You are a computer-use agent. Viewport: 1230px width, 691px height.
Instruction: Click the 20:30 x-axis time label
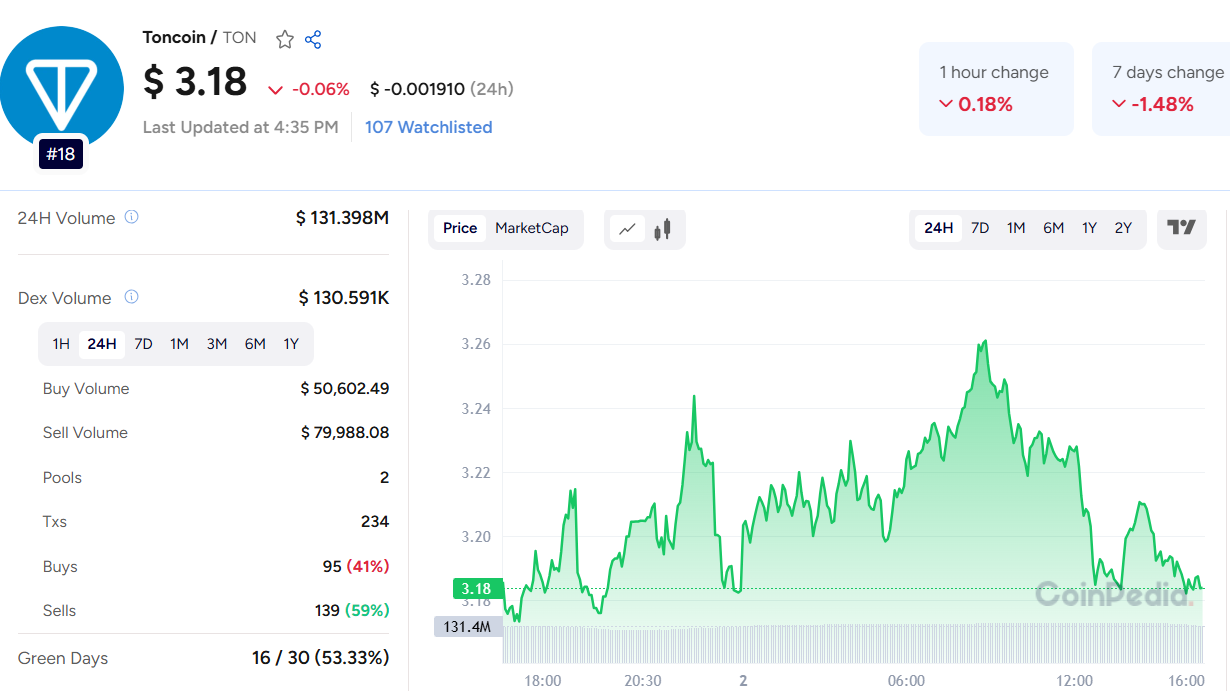[x=643, y=680]
